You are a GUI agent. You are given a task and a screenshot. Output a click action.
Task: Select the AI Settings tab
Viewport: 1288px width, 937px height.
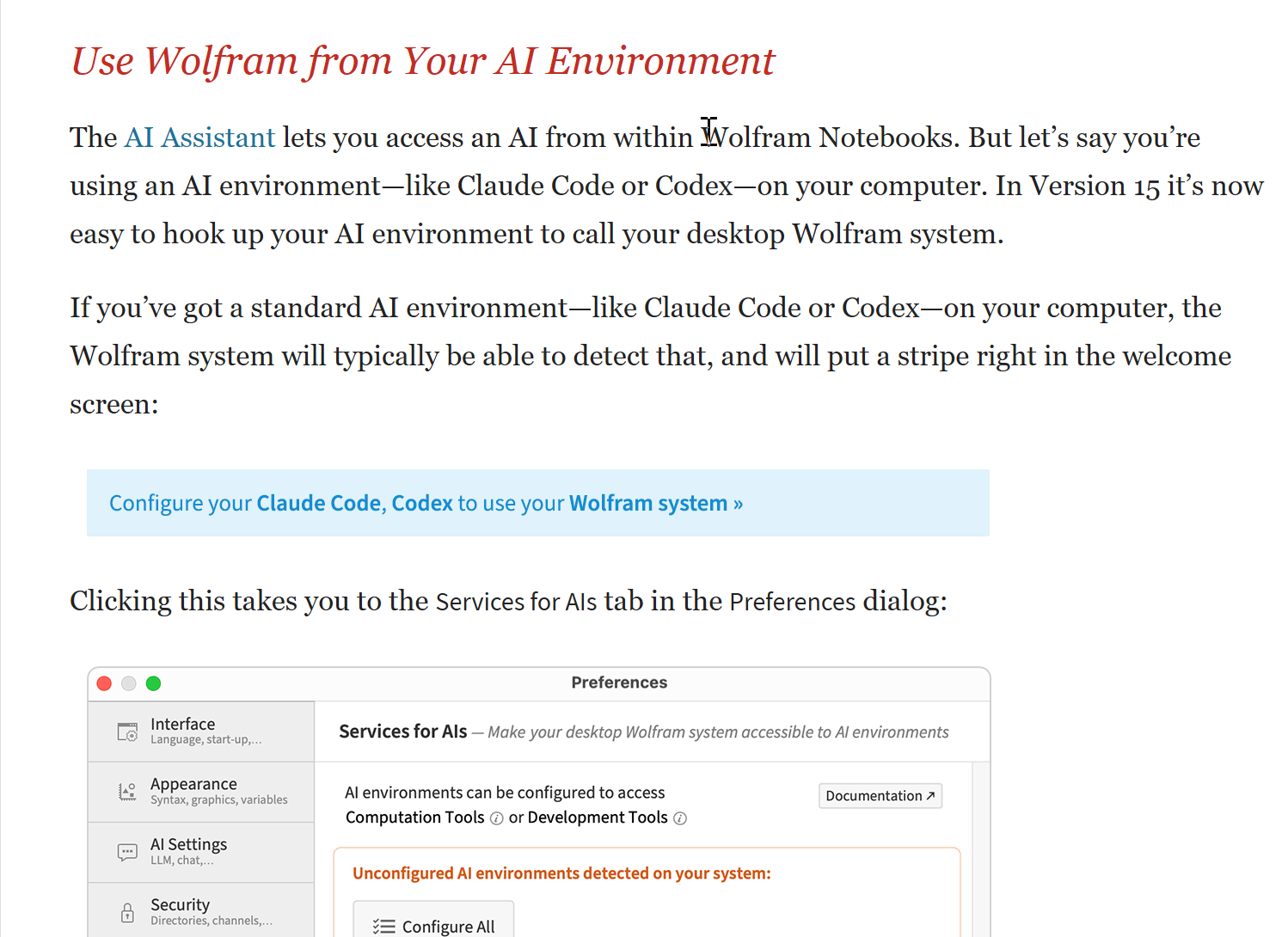tap(201, 852)
